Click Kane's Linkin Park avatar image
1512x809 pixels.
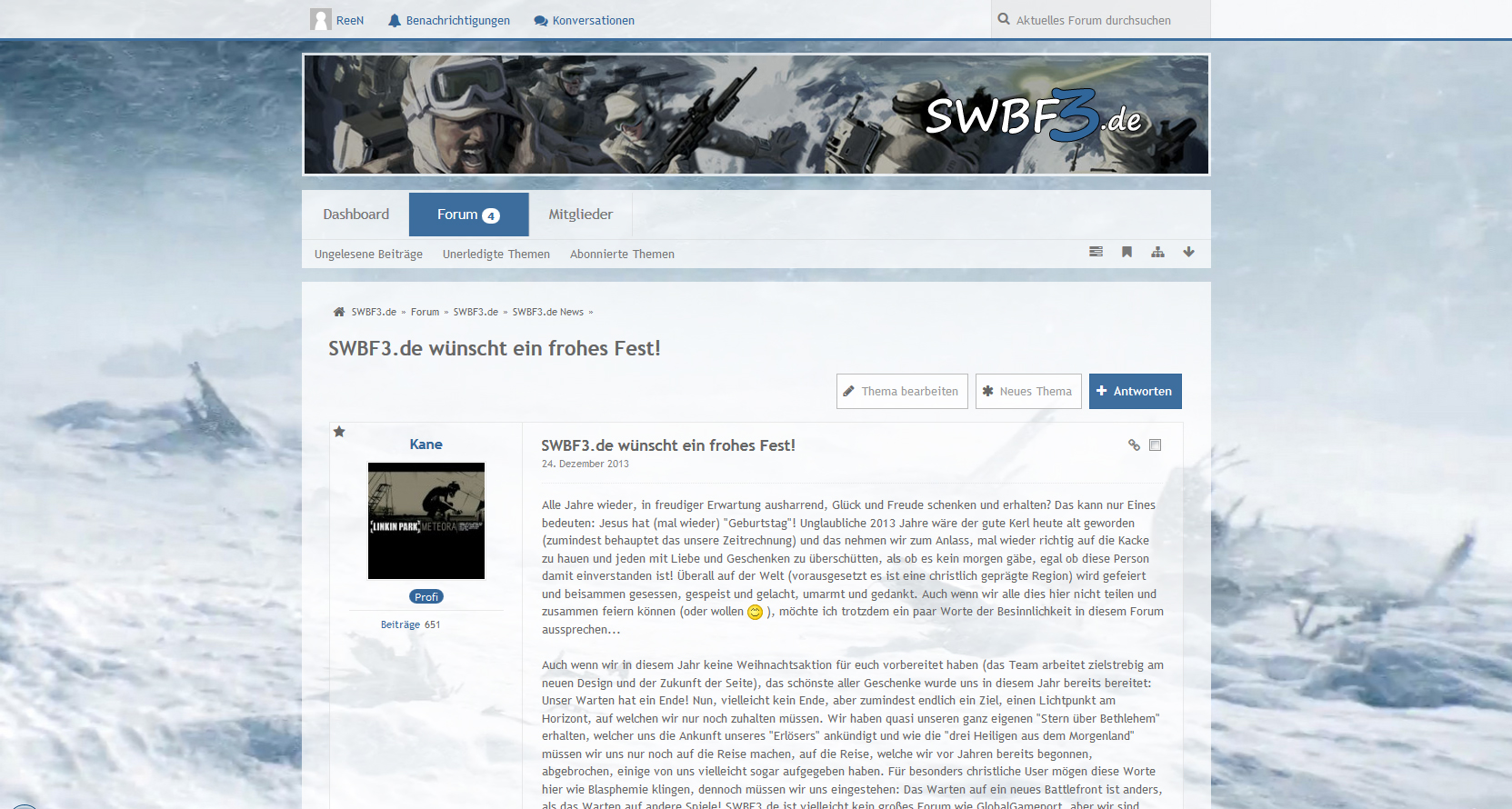click(426, 521)
